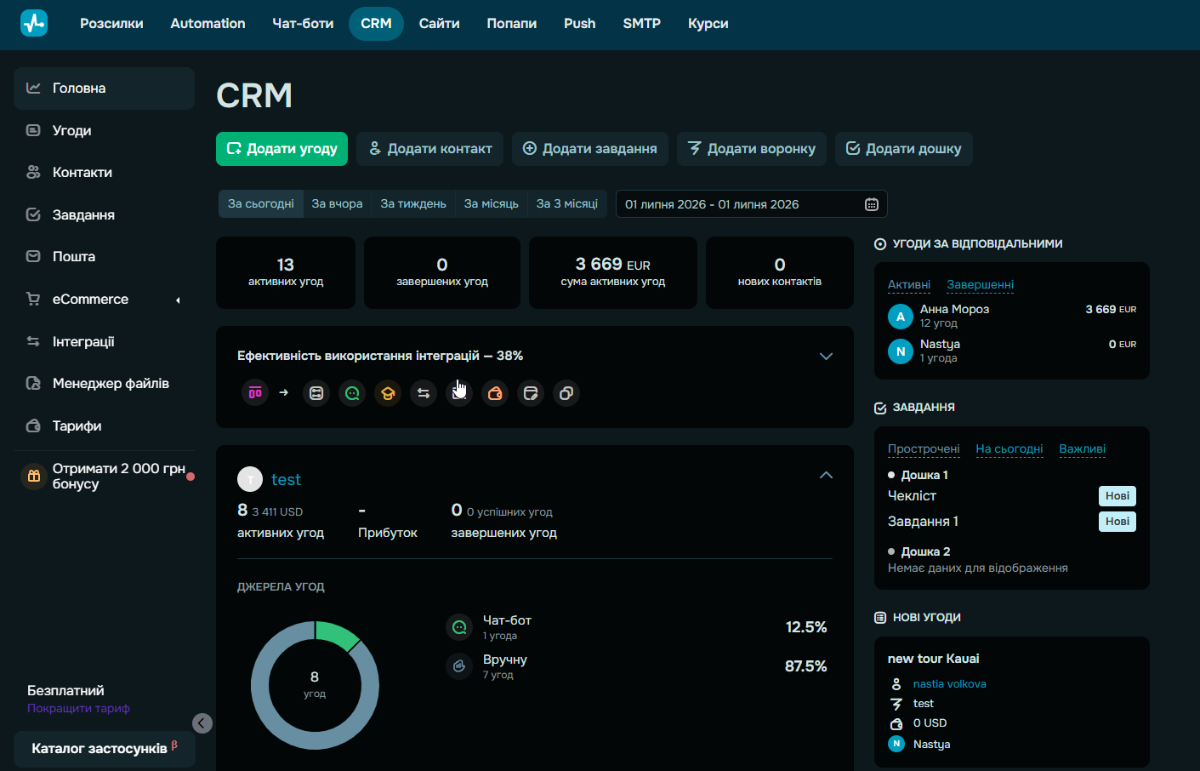Image resolution: width=1200 pixels, height=771 pixels.
Task: Collapse the test pipeline section chevron
Action: pyautogui.click(x=826, y=475)
